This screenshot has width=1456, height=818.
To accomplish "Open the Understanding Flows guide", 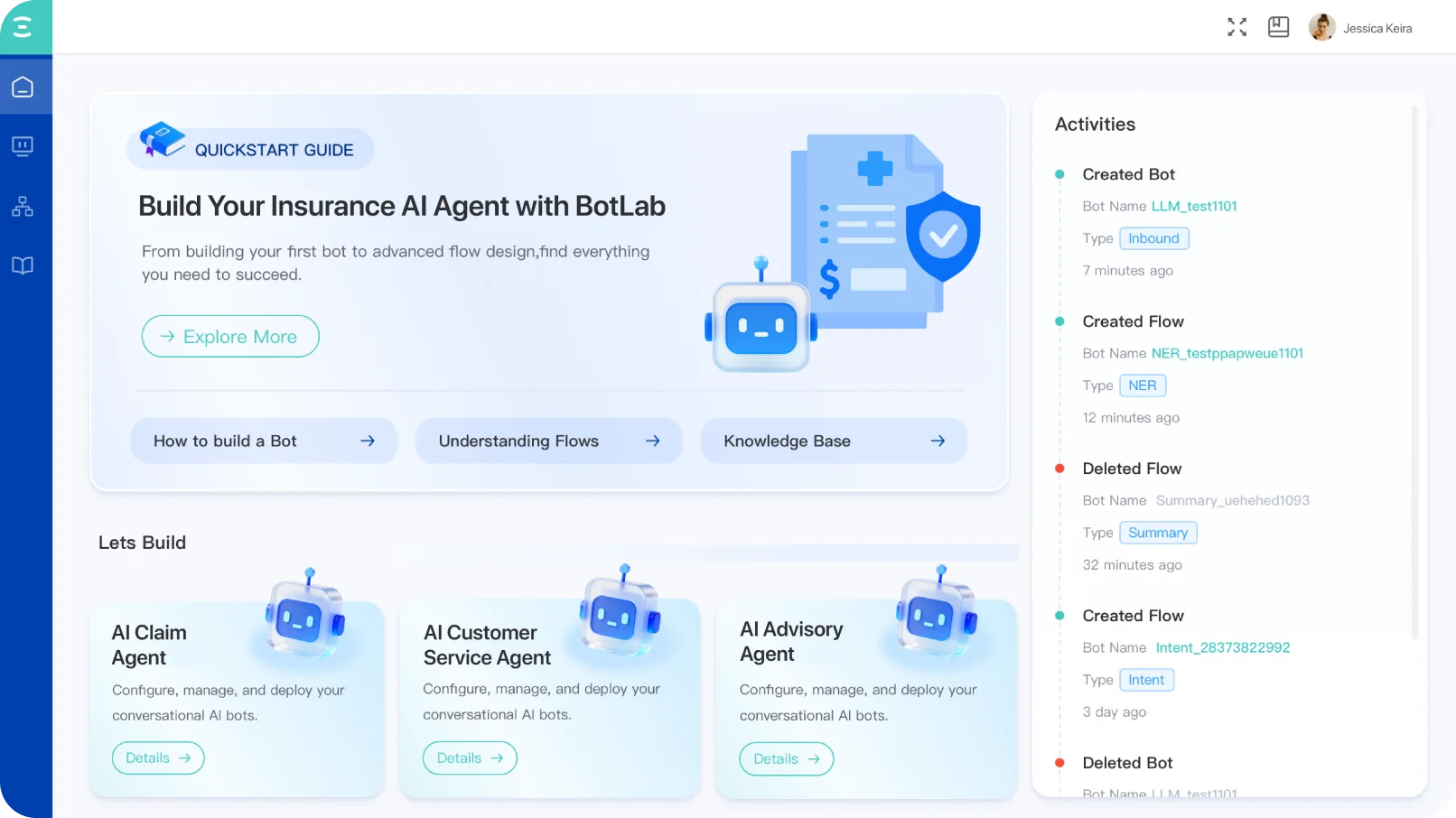I will (x=548, y=442).
